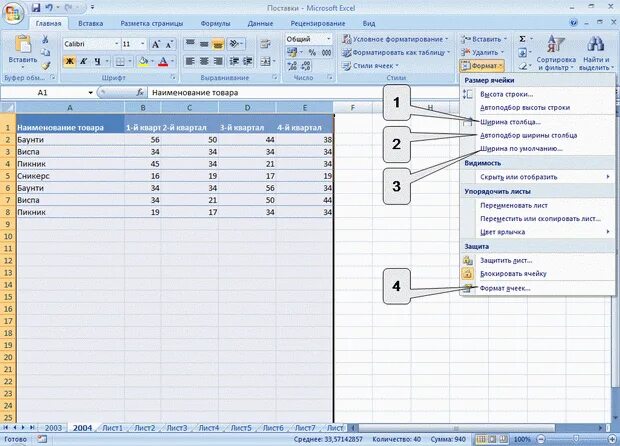Screen dimensions: 620x446
Task: Open the Лист1 sheet tab
Action: [x=112, y=428]
